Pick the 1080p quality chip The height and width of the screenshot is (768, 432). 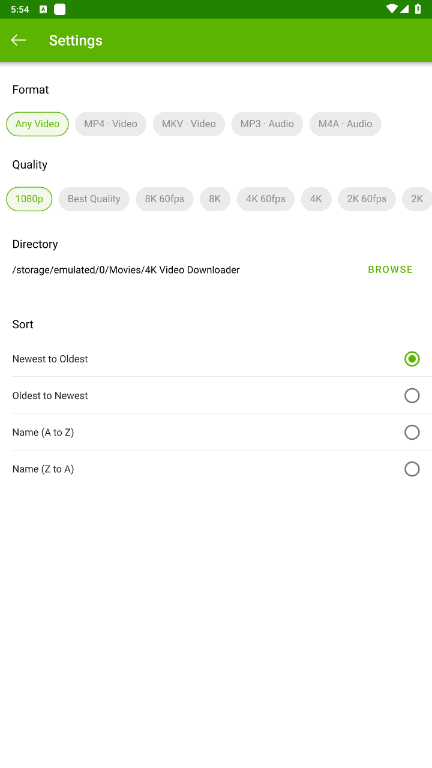point(29,199)
